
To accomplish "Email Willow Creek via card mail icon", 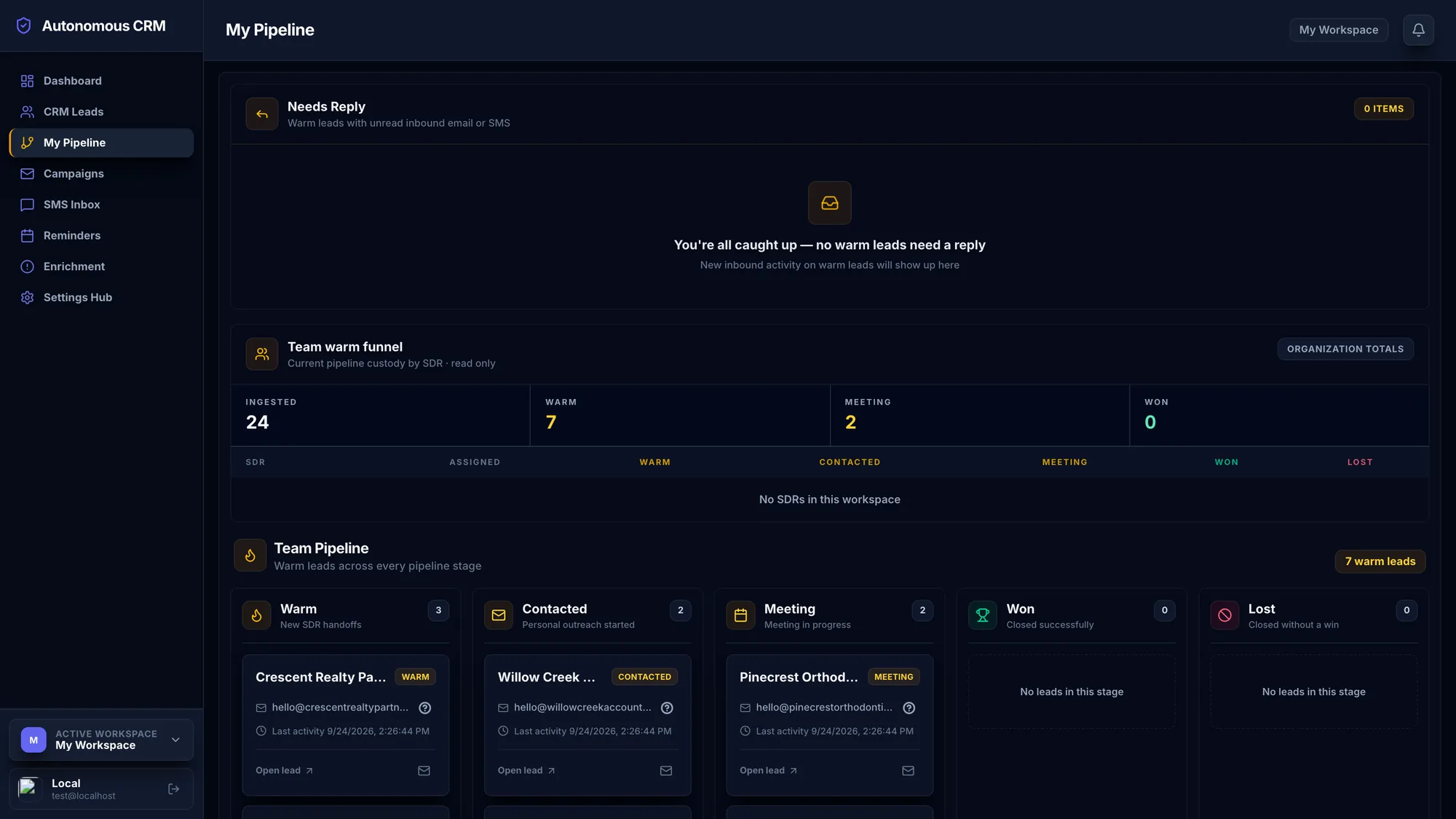I will [x=666, y=771].
